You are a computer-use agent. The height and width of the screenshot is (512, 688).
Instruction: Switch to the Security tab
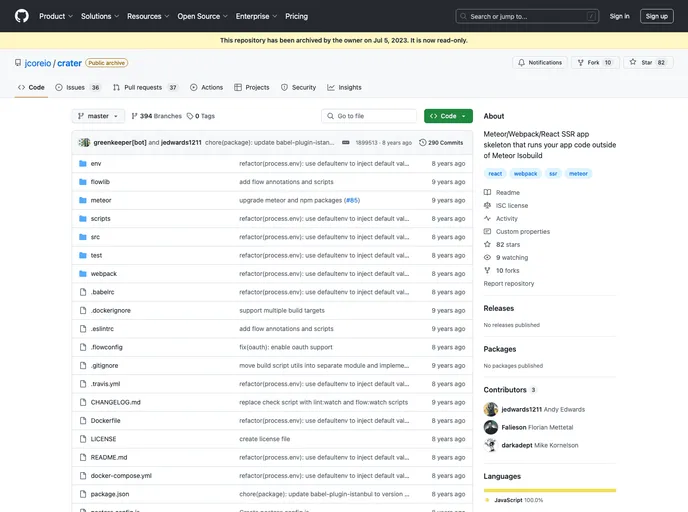point(298,88)
